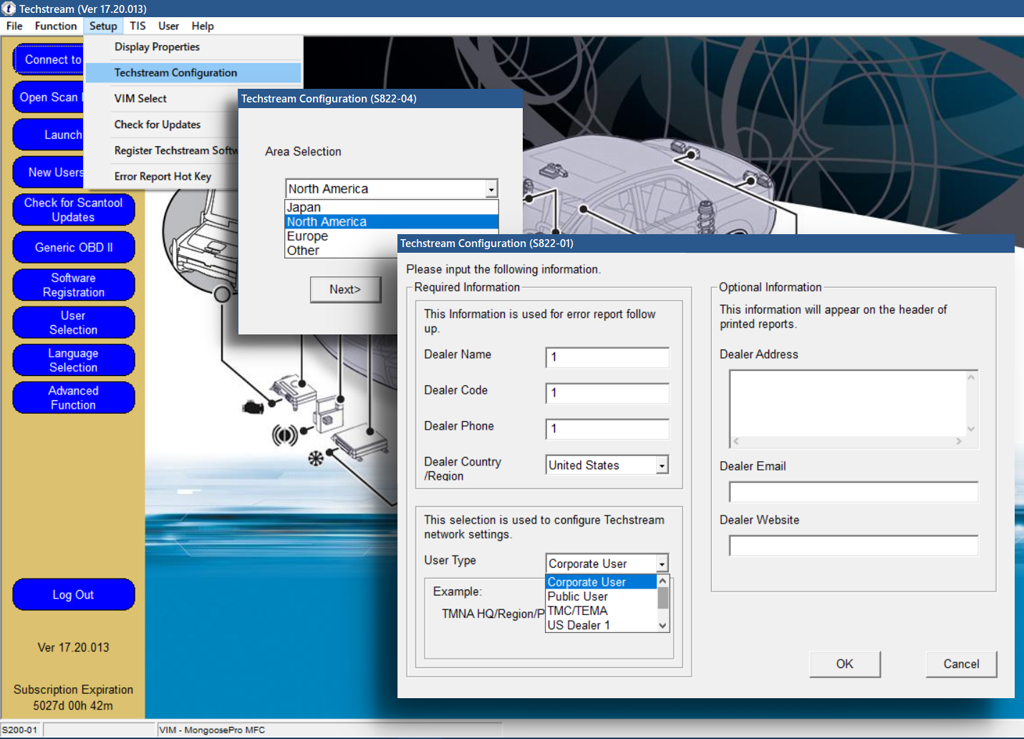Viewport: 1024px width, 739px height.
Task: Select Europe in the area list
Action: click(x=307, y=237)
